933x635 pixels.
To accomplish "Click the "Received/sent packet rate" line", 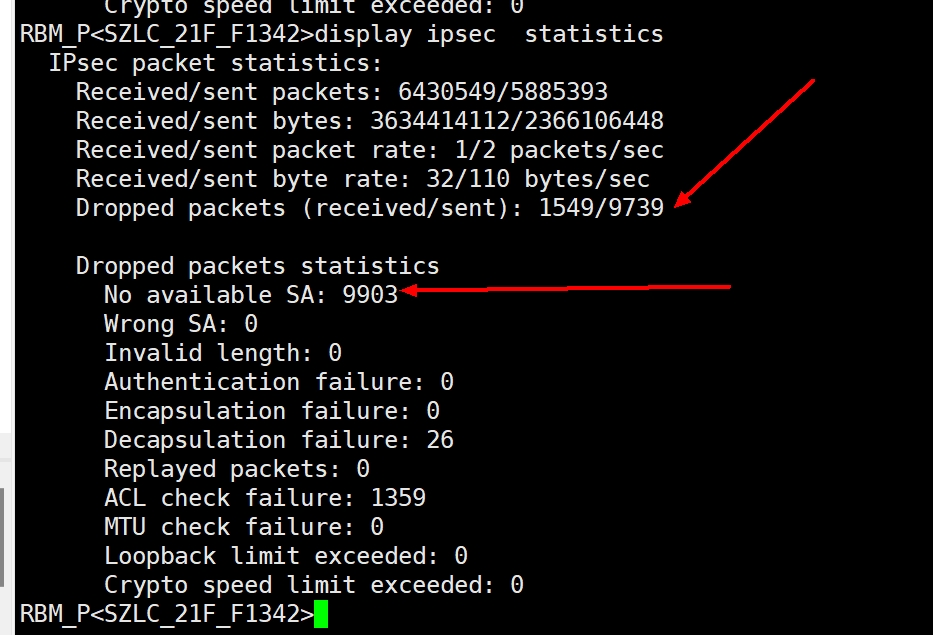I will (x=369, y=150).
